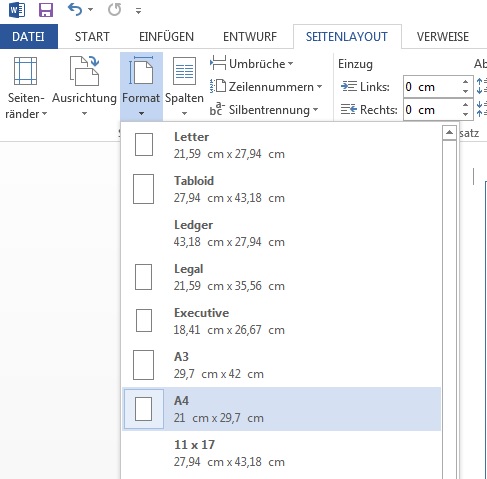The height and width of the screenshot is (479, 487).
Task: Switch to the VERWEISE tab
Action: (x=443, y=37)
